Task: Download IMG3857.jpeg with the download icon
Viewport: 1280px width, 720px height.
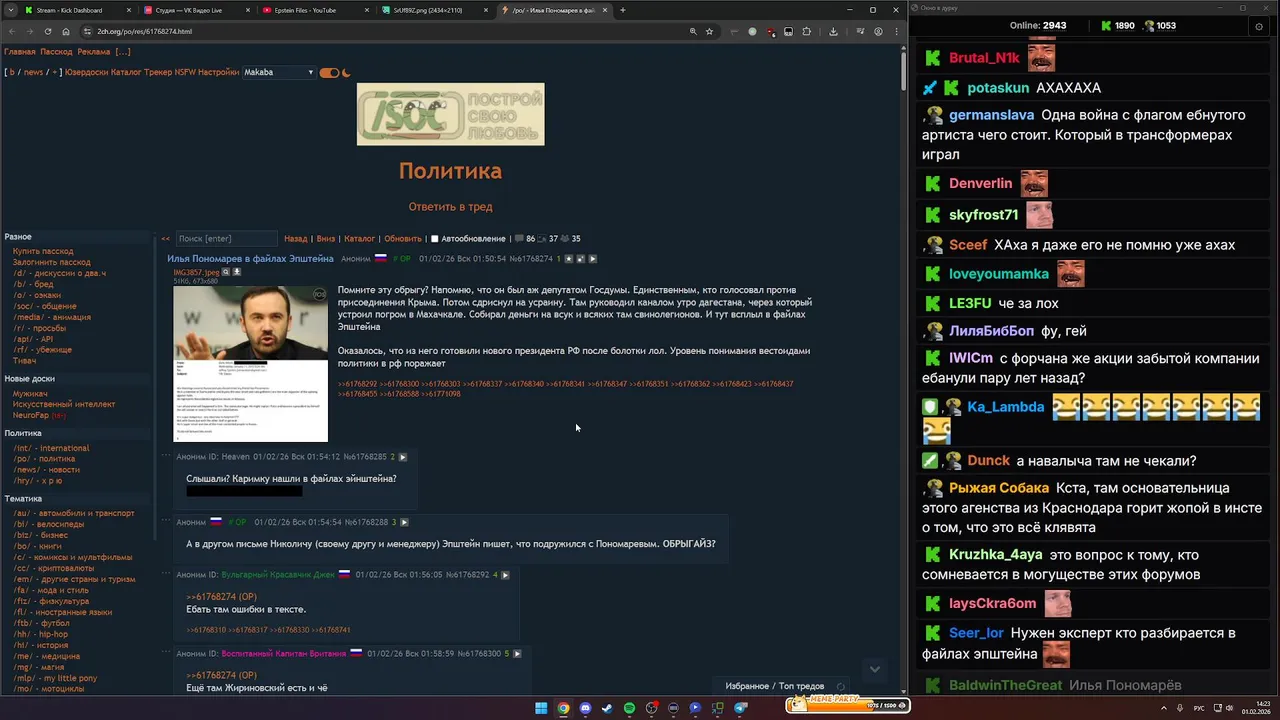Action: [238, 272]
